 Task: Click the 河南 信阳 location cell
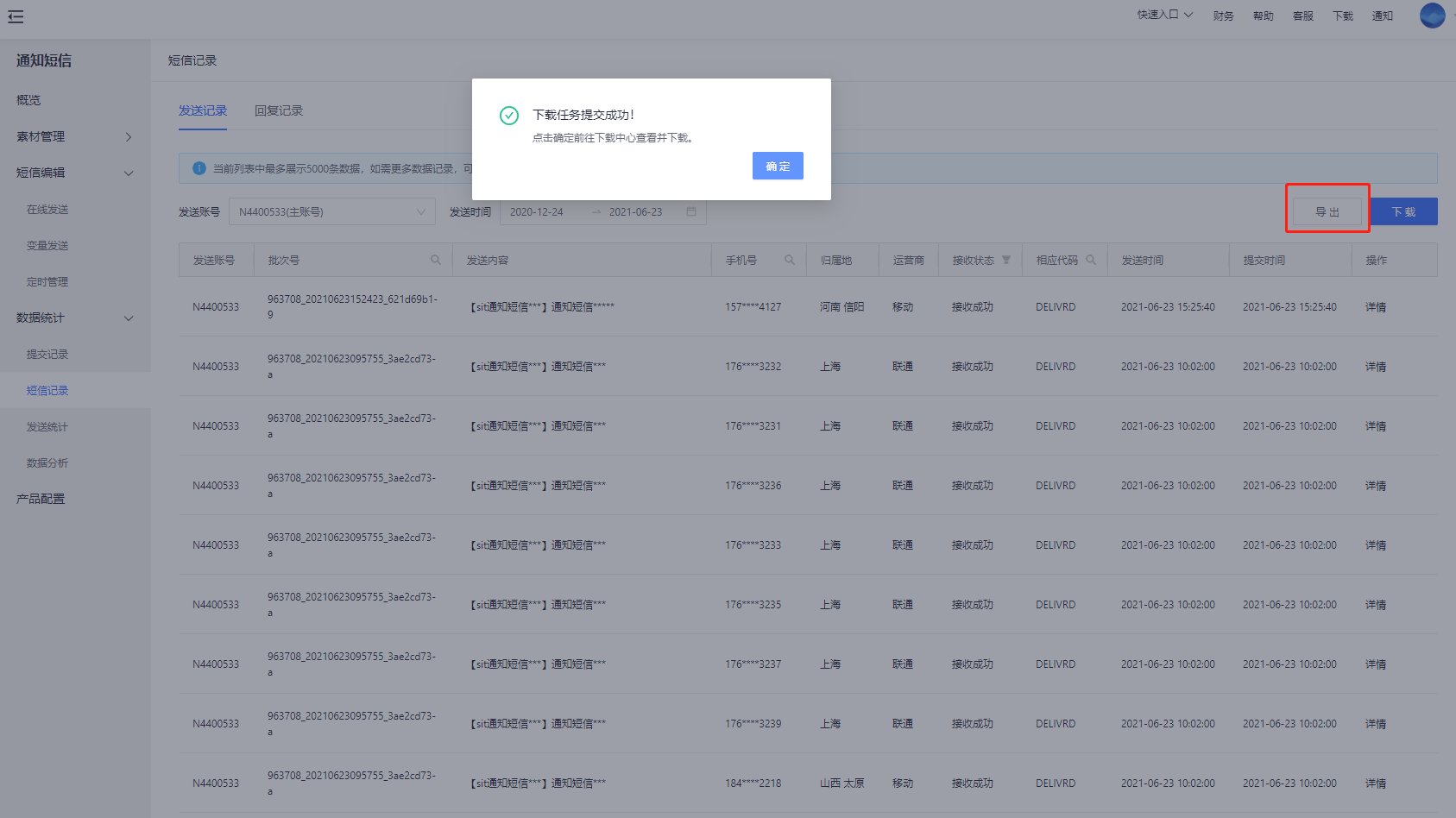click(841, 307)
